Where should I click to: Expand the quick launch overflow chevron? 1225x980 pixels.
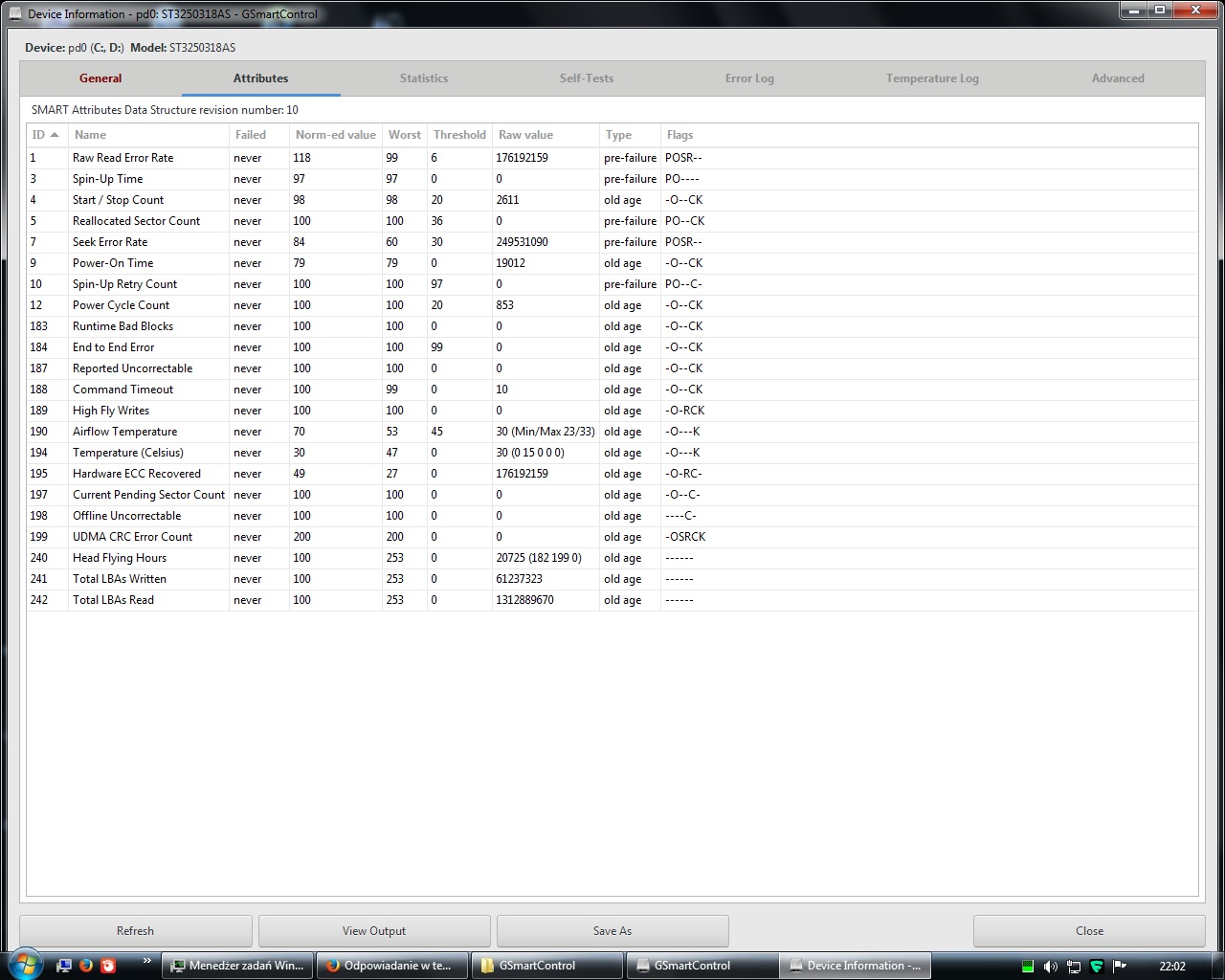point(146,960)
